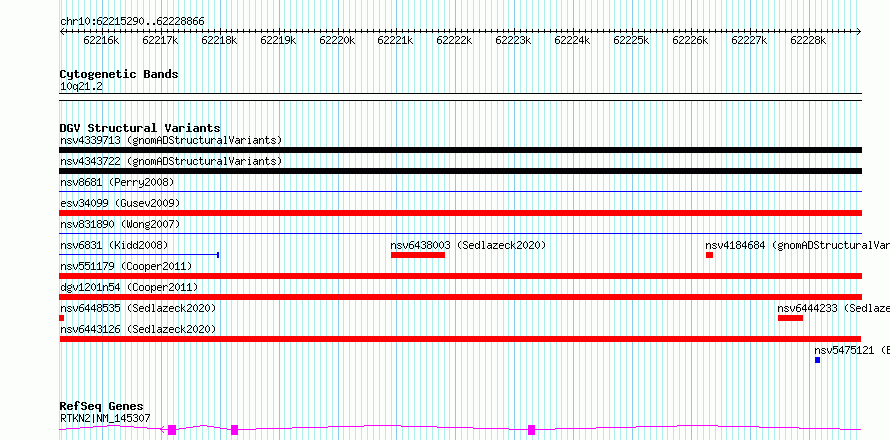Click the 62217k ruler tick label
The width and height of the screenshot is (890, 440).
(x=160, y=40)
